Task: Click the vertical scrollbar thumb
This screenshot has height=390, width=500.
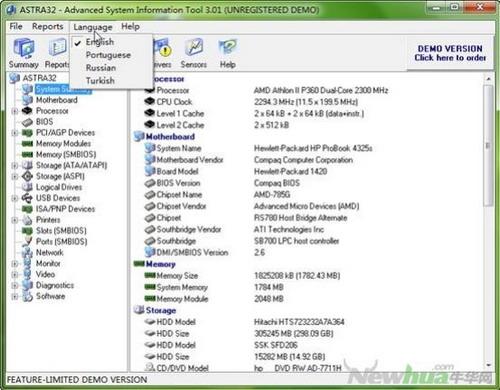Action: [x=488, y=146]
